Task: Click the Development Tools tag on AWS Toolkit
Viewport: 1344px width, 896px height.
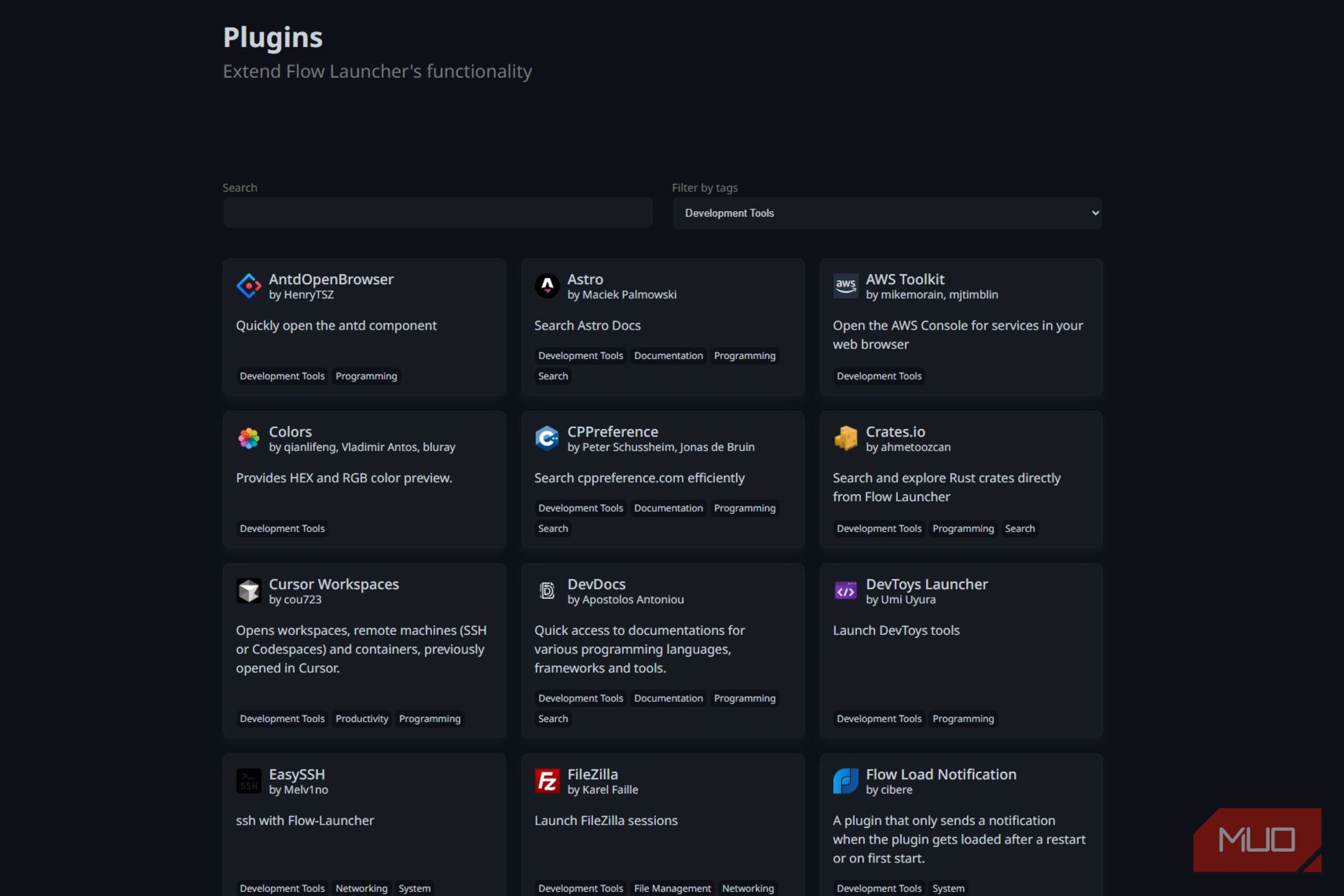Action: [x=879, y=376]
